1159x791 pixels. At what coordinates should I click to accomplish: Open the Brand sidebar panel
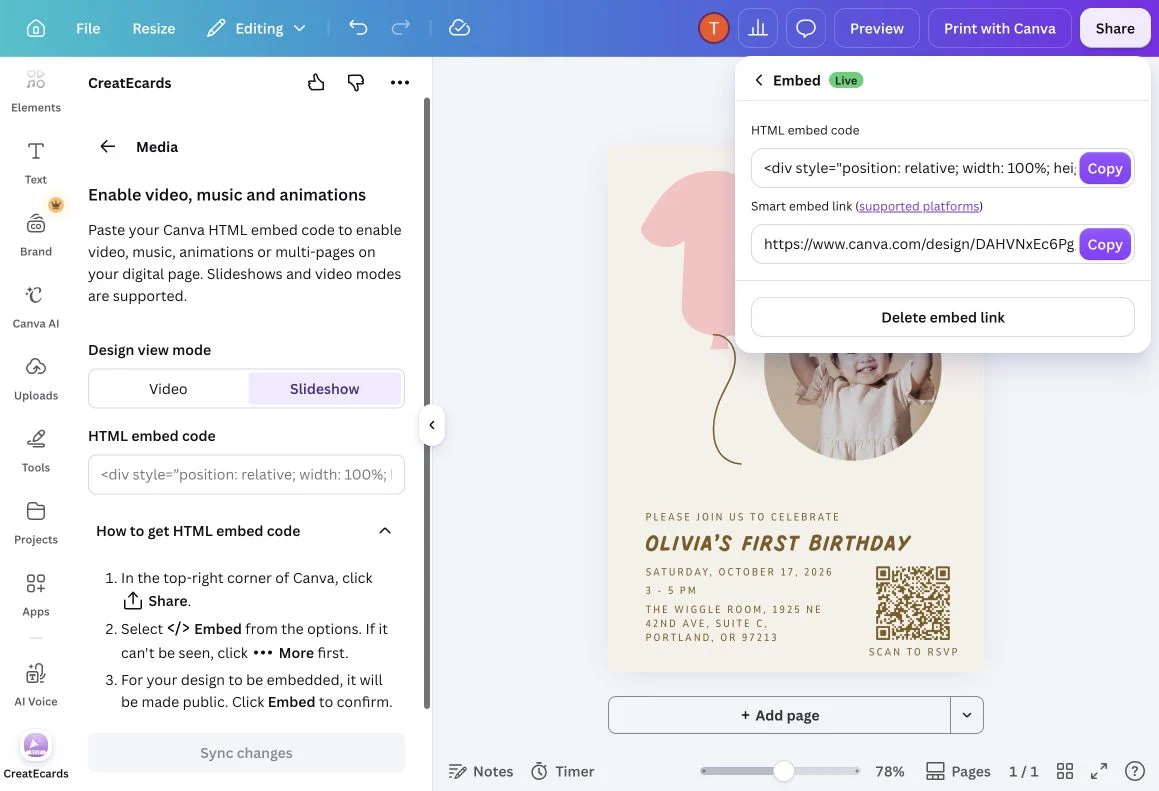point(35,235)
